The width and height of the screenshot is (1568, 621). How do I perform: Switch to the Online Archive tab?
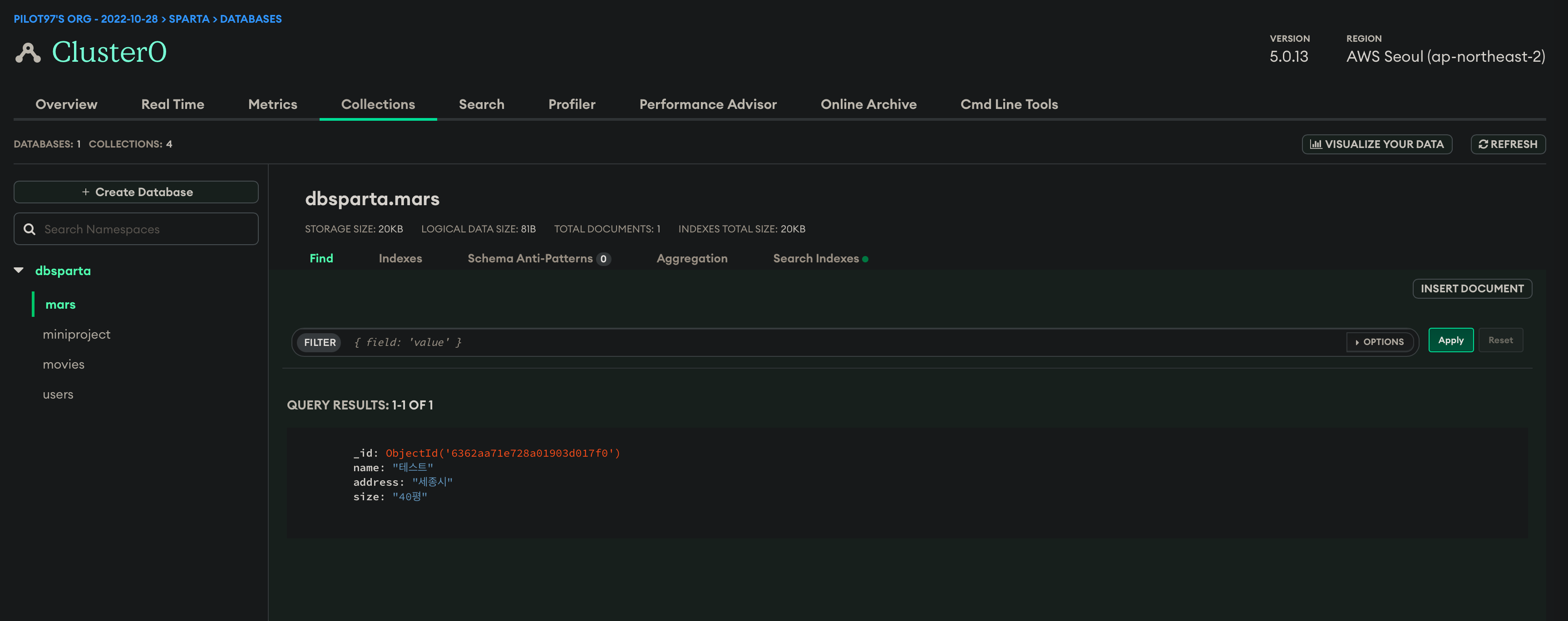[868, 104]
